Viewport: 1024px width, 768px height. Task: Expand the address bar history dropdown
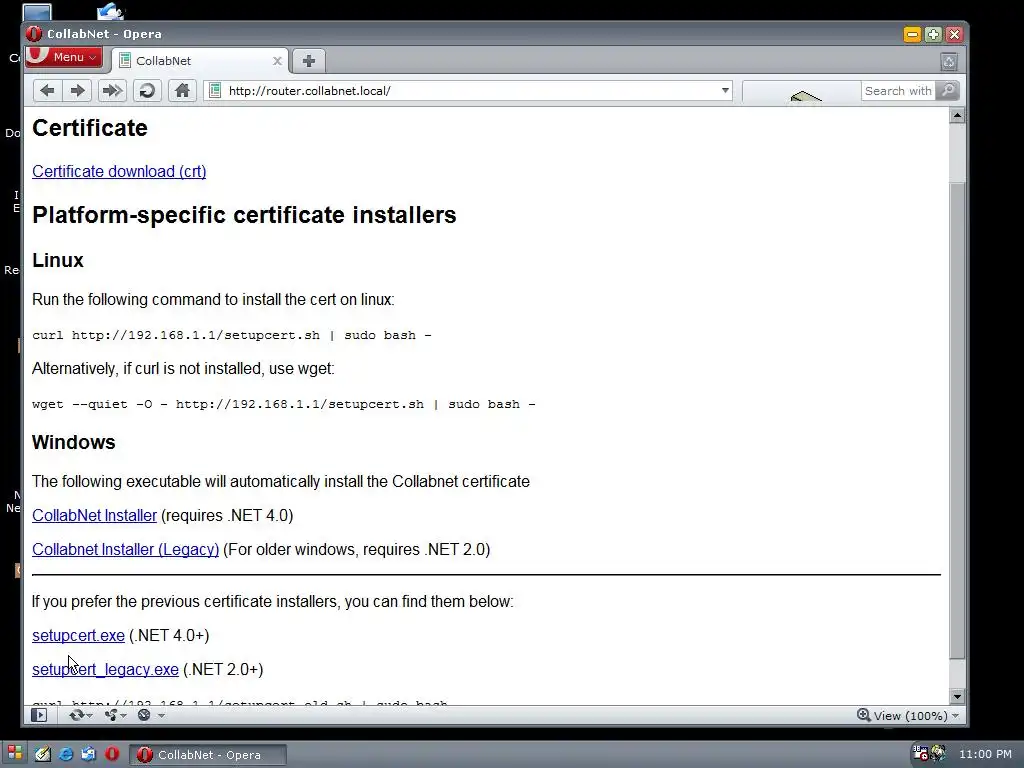tap(725, 91)
